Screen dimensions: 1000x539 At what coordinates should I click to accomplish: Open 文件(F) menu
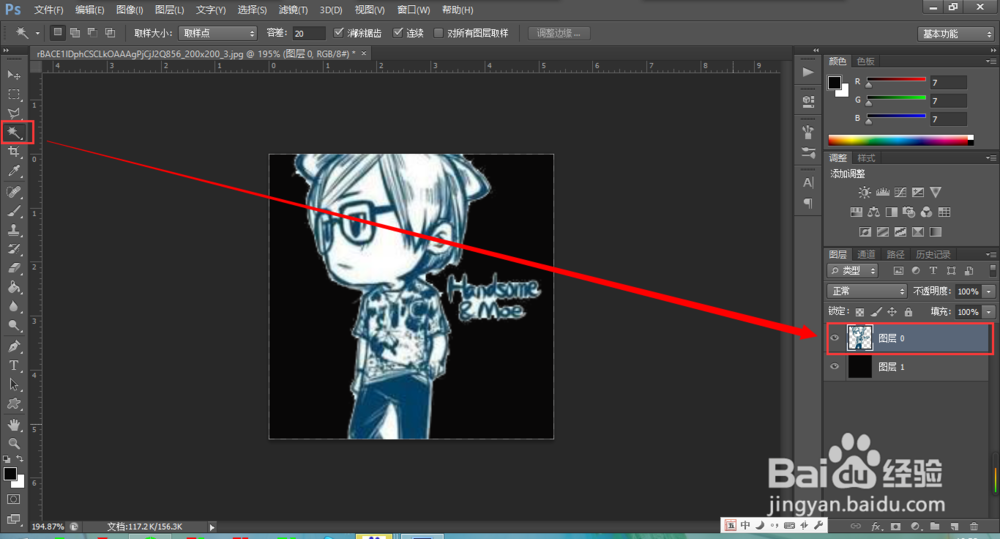[48, 10]
